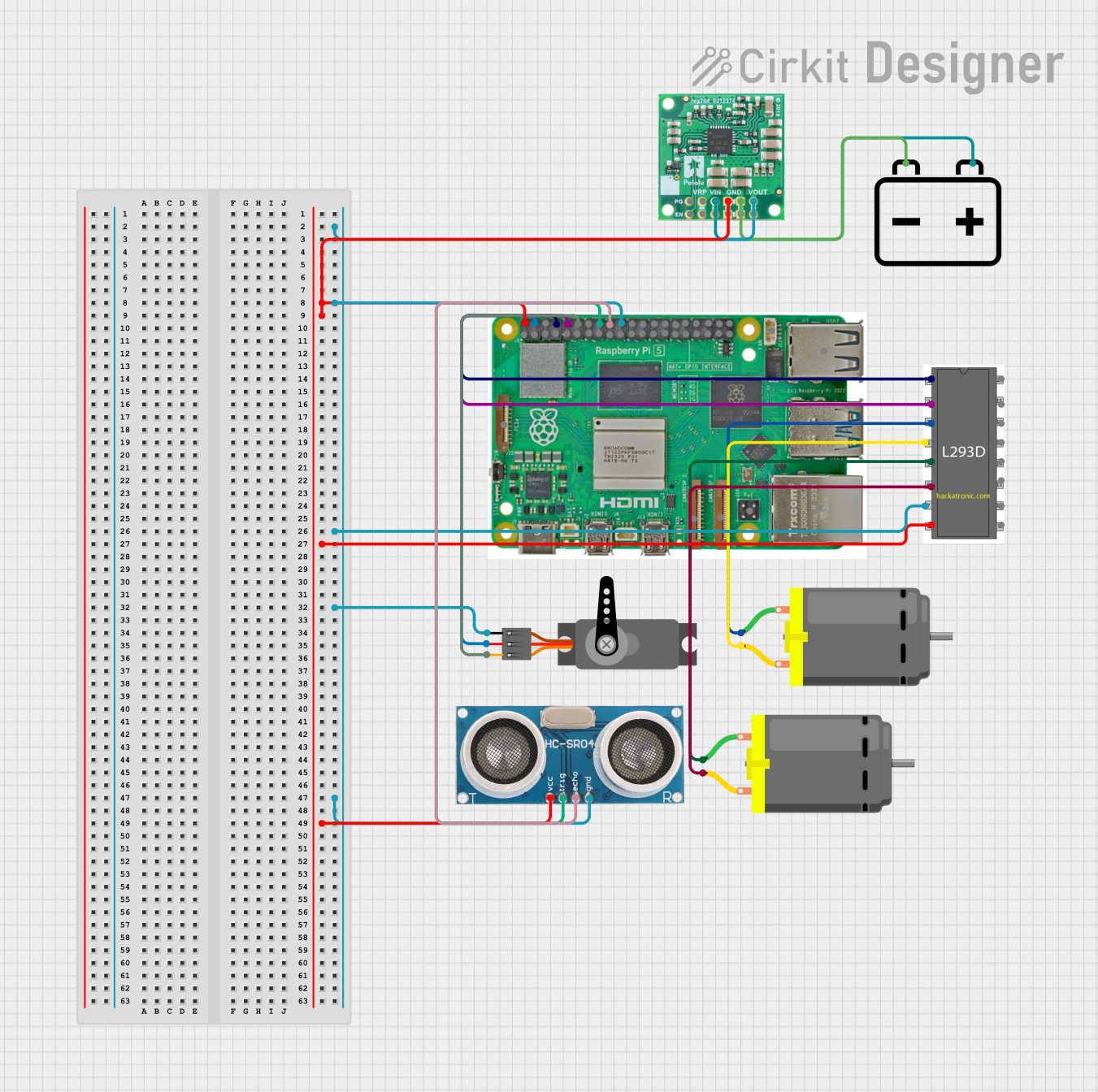Click the battery's plus terminal symbol

pos(970,222)
